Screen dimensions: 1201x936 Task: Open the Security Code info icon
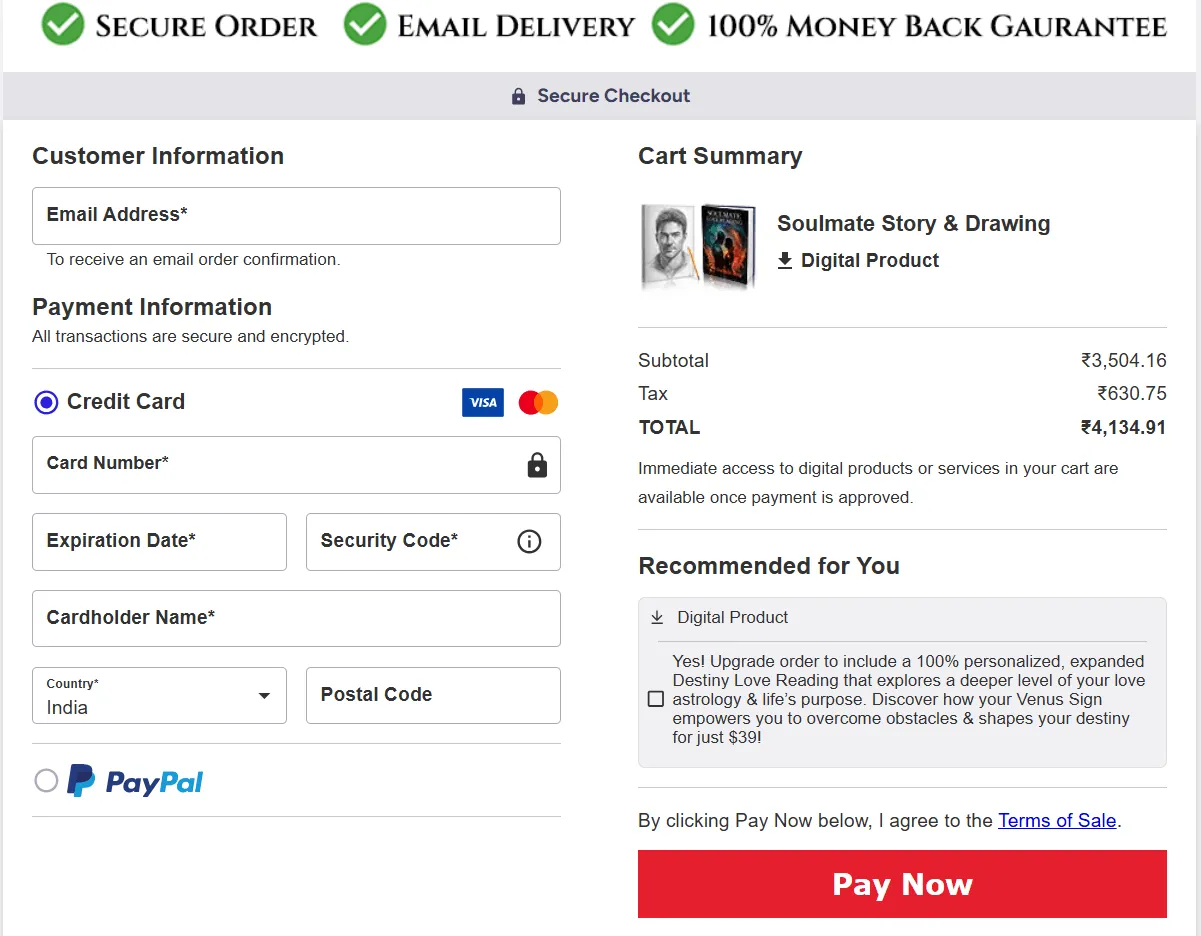pos(529,541)
